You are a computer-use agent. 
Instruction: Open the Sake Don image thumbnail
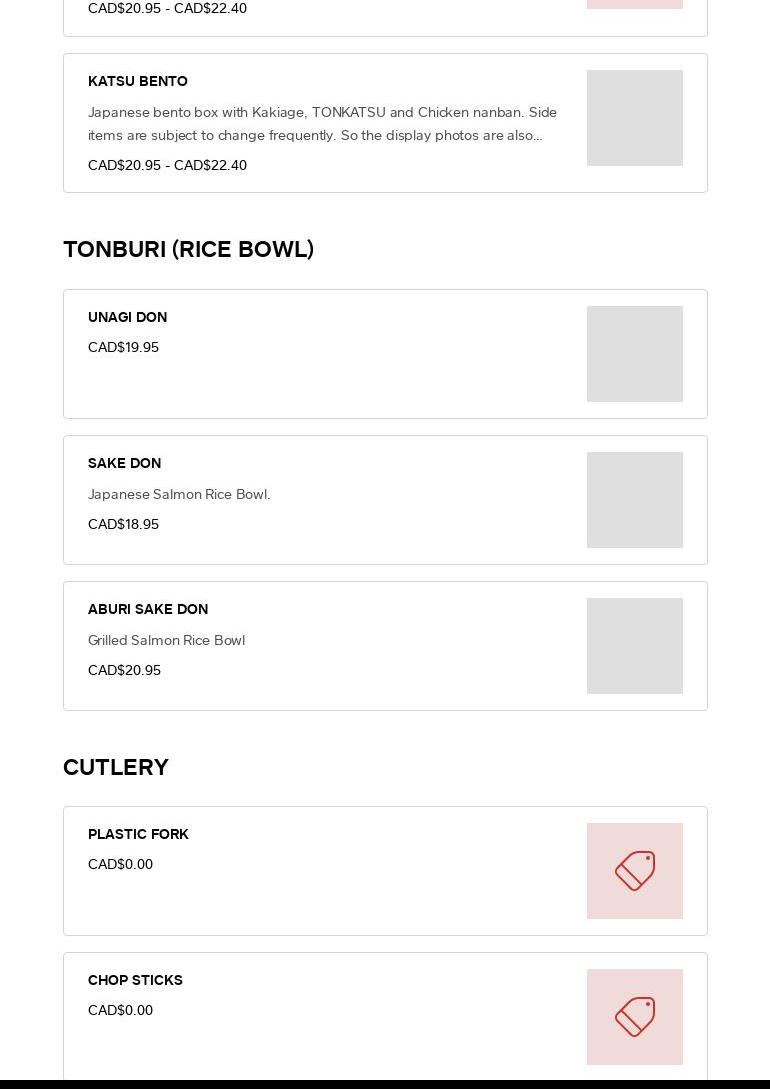point(635,500)
